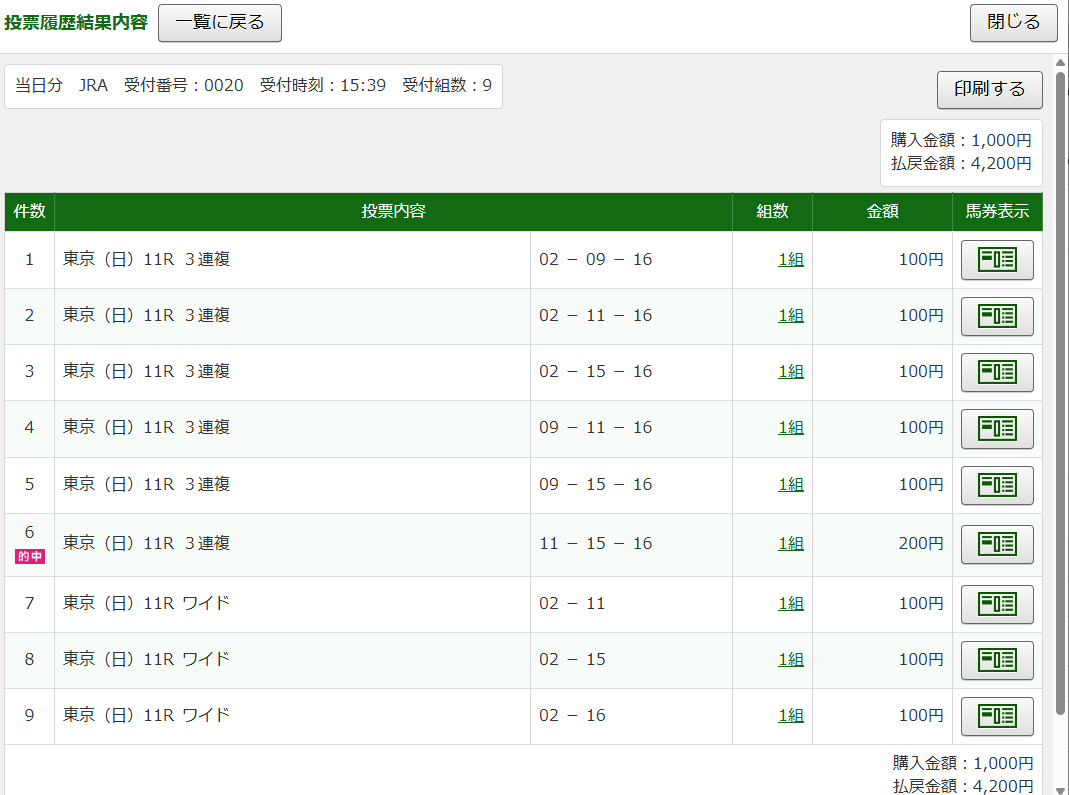The width and height of the screenshot is (1069, 795).
Task: Open 1組 link for 09-15-16 row
Action: tap(791, 485)
